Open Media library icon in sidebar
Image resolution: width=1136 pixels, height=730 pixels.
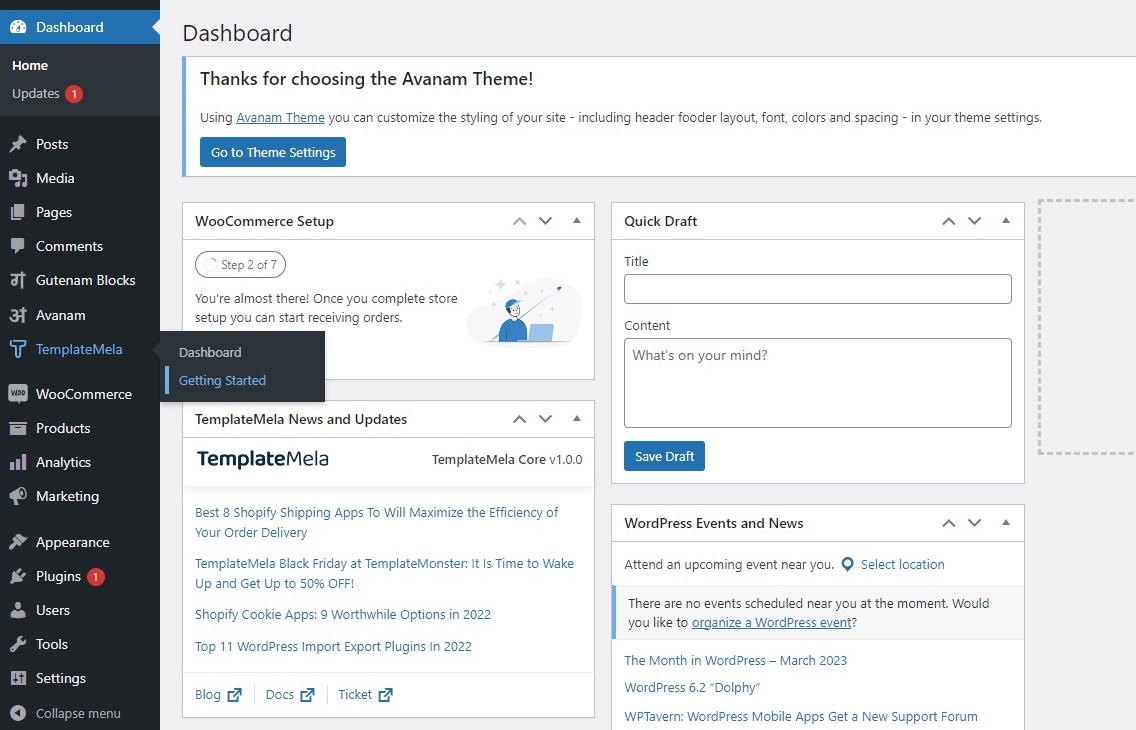[x=18, y=178]
